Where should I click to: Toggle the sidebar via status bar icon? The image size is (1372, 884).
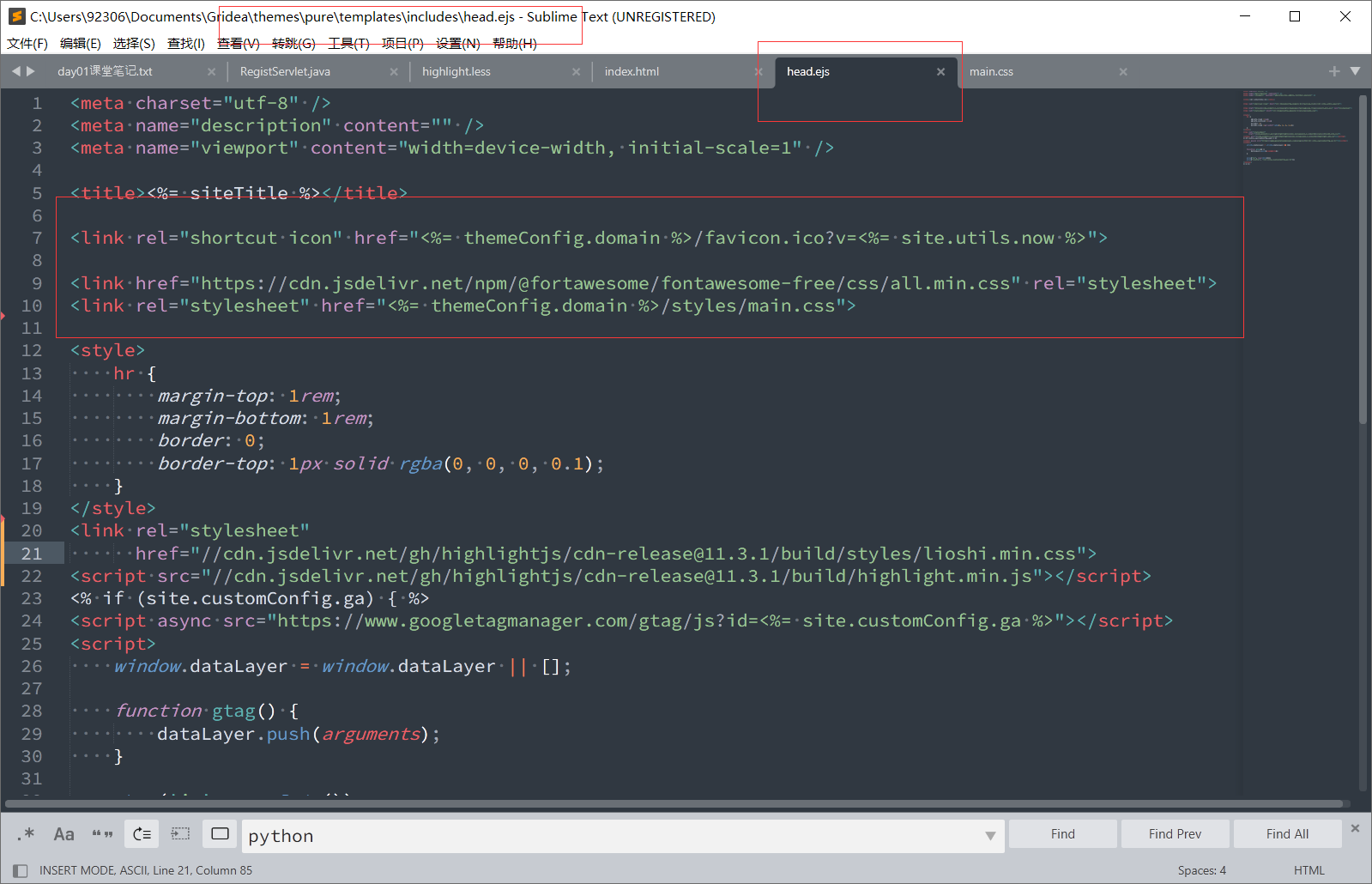[21, 870]
